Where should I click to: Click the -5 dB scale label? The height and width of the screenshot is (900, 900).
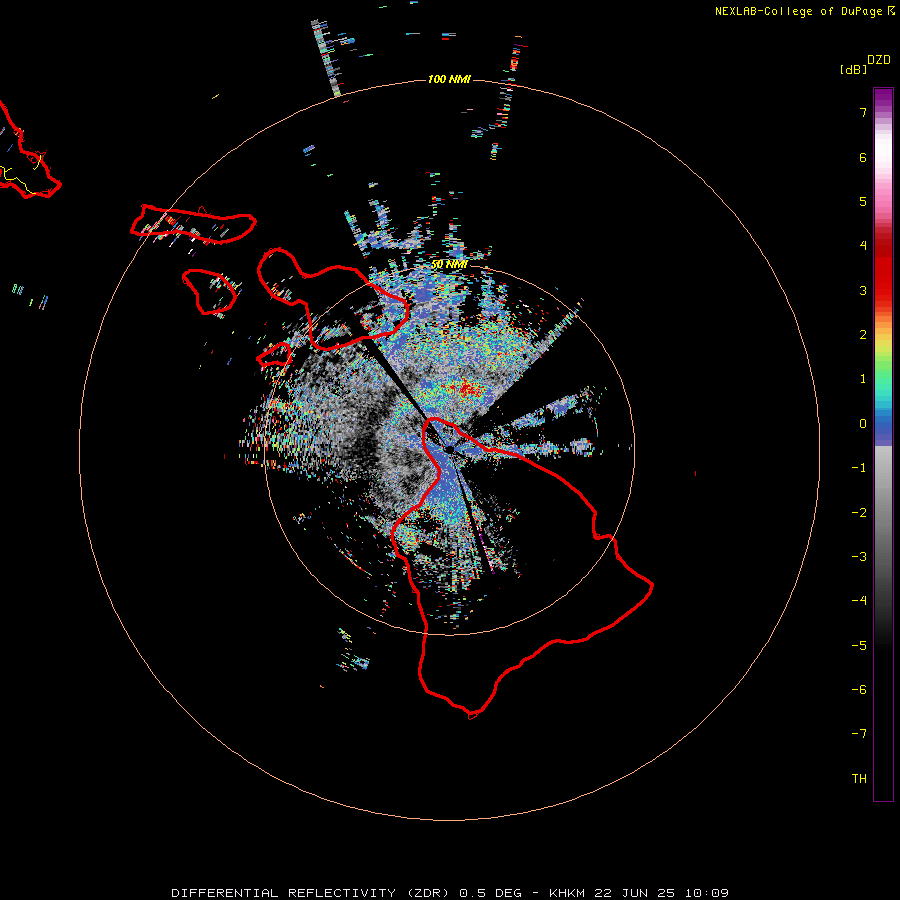[x=859, y=646]
